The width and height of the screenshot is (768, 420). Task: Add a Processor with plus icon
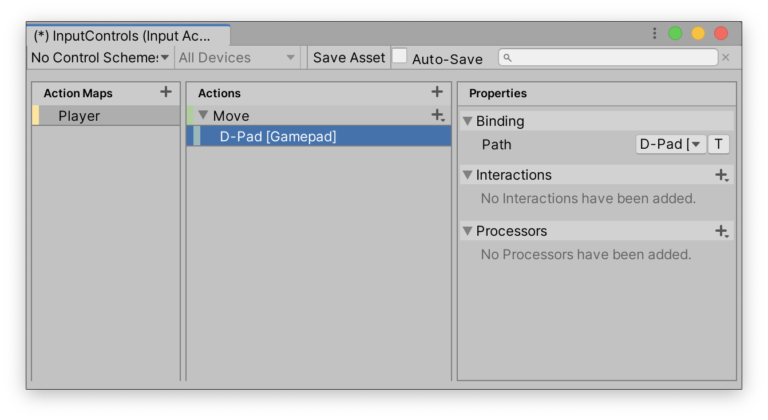pyautogui.click(x=721, y=231)
